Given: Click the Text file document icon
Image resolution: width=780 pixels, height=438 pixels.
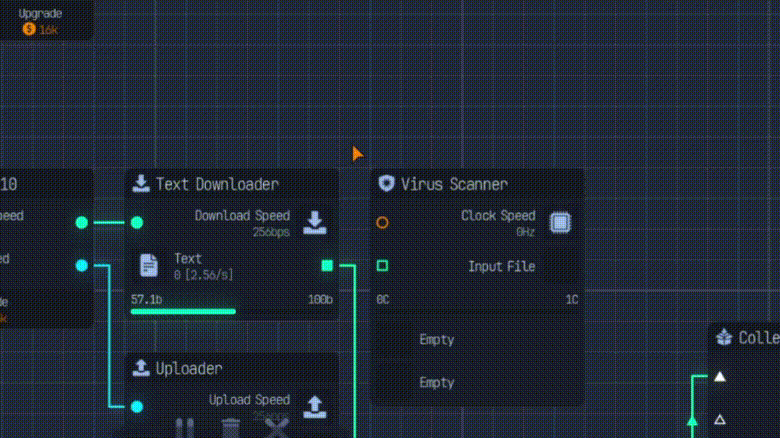Looking at the screenshot, I should coord(149,265).
